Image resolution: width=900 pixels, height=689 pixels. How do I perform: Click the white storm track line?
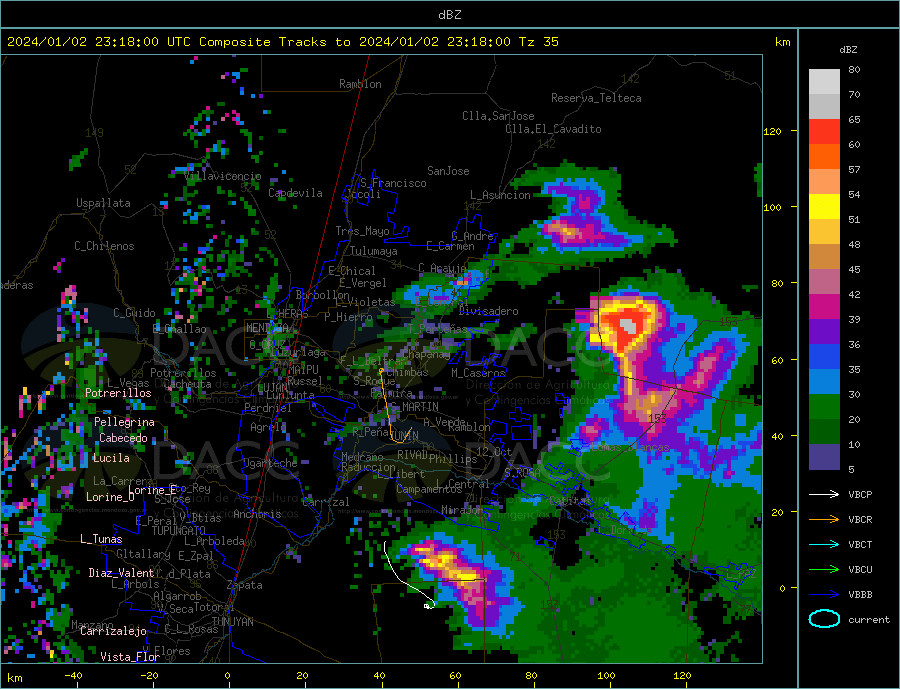click(x=402, y=577)
